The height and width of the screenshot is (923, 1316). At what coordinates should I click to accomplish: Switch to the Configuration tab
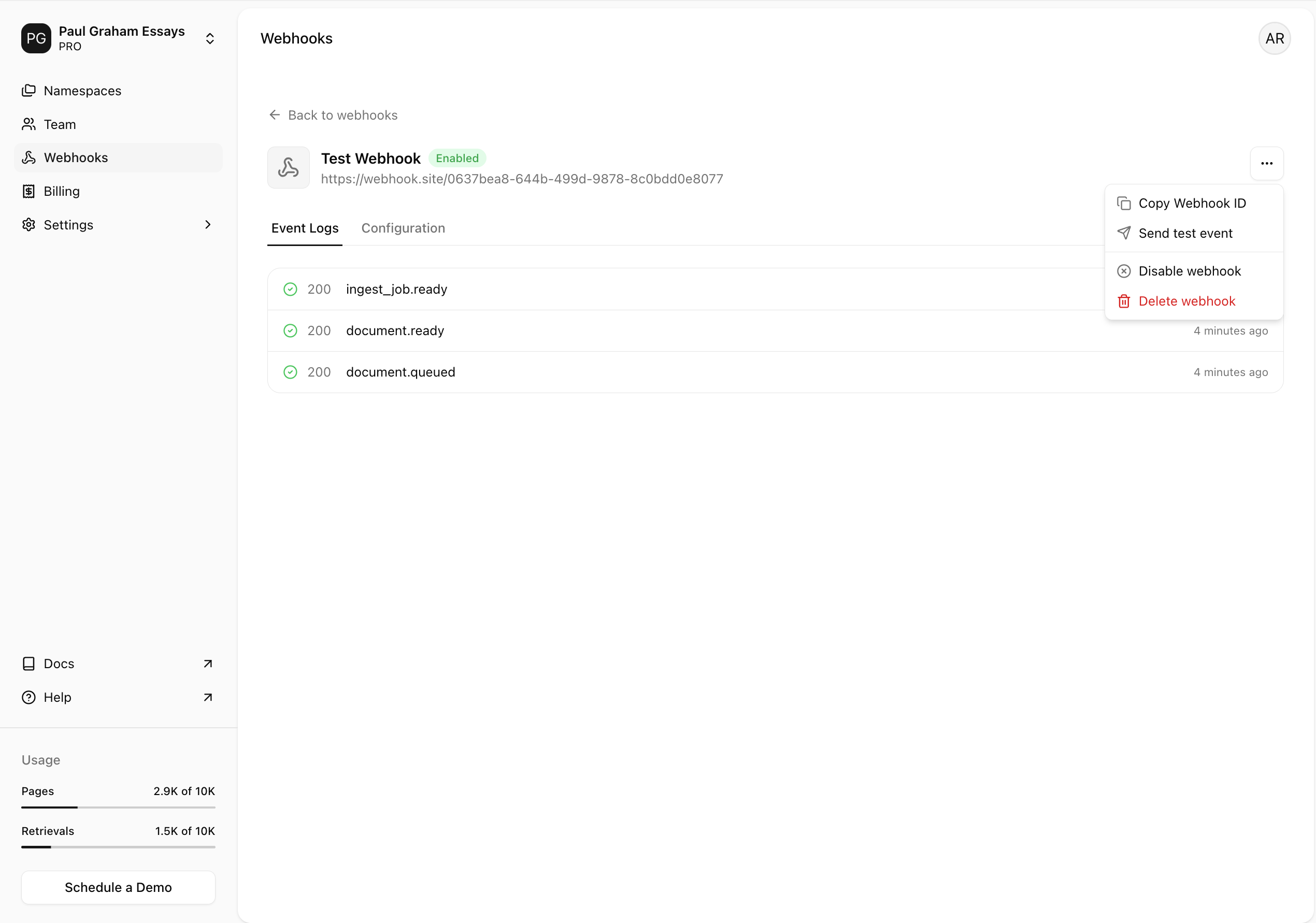pos(403,228)
